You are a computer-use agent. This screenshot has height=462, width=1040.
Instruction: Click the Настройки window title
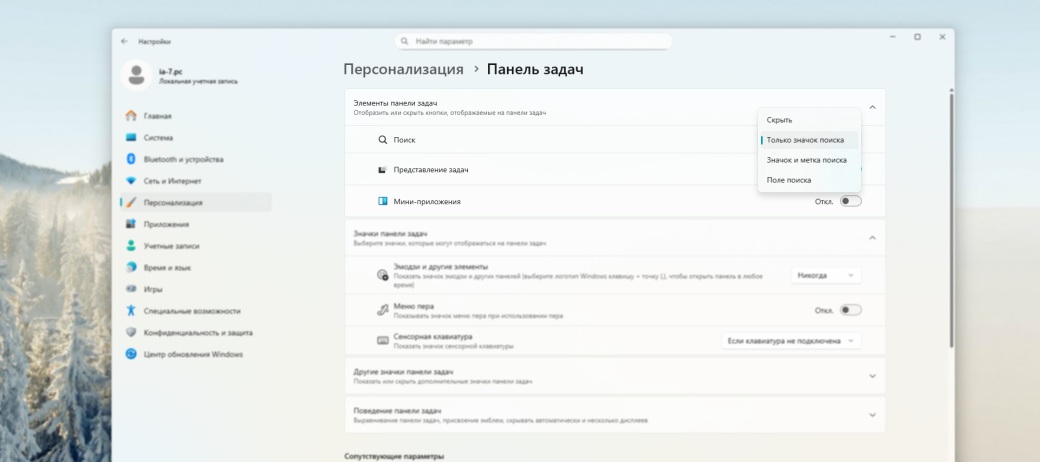[155, 41]
